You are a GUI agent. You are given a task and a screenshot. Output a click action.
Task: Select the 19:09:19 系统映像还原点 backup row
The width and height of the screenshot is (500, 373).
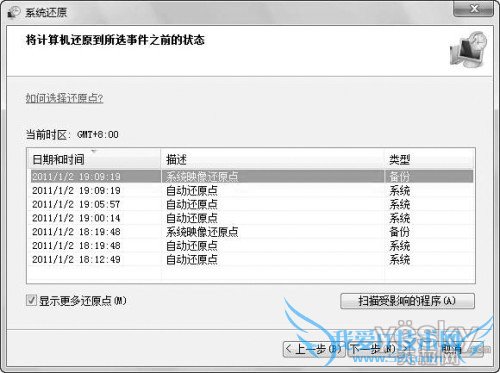pyautogui.click(x=252, y=177)
